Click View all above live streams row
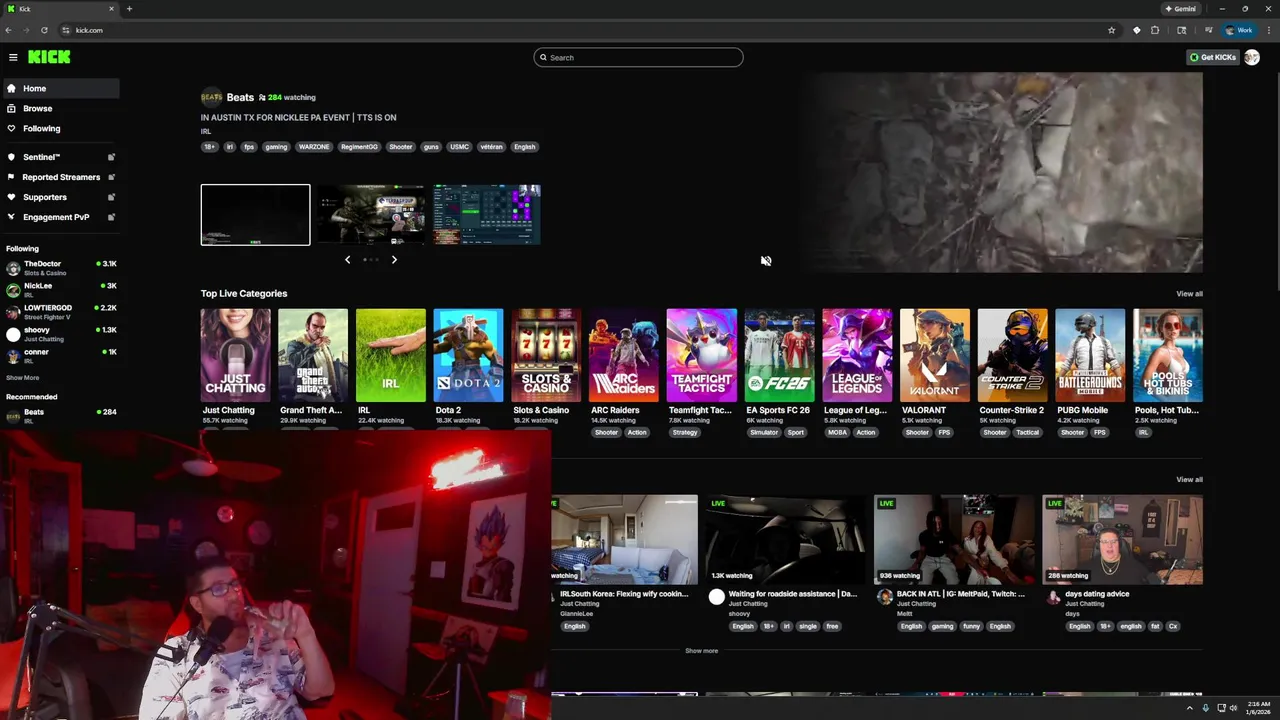The width and height of the screenshot is (1280, 720). tap(1189, 480)
